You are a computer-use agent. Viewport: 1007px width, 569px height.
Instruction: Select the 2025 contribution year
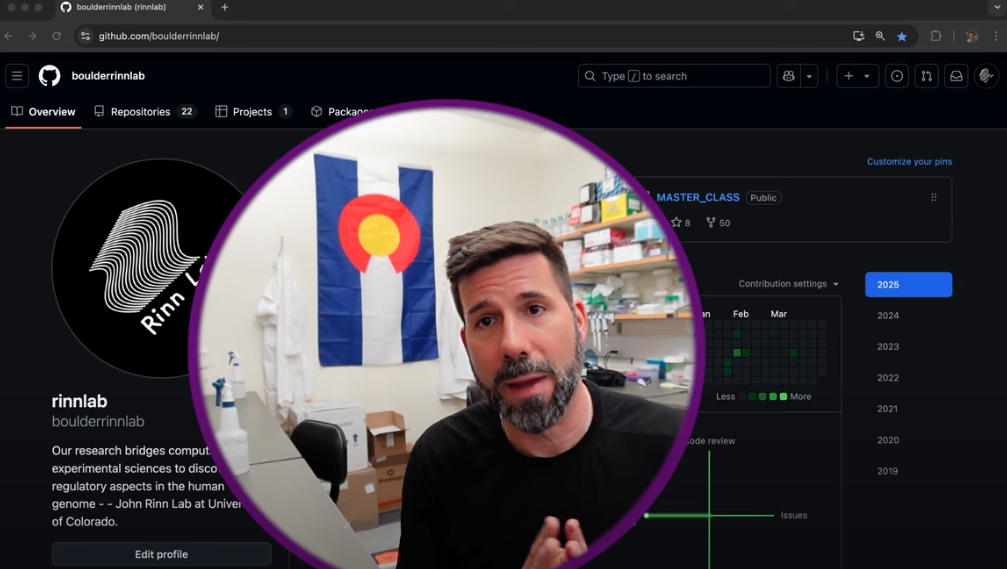click(x=908, y=284)
